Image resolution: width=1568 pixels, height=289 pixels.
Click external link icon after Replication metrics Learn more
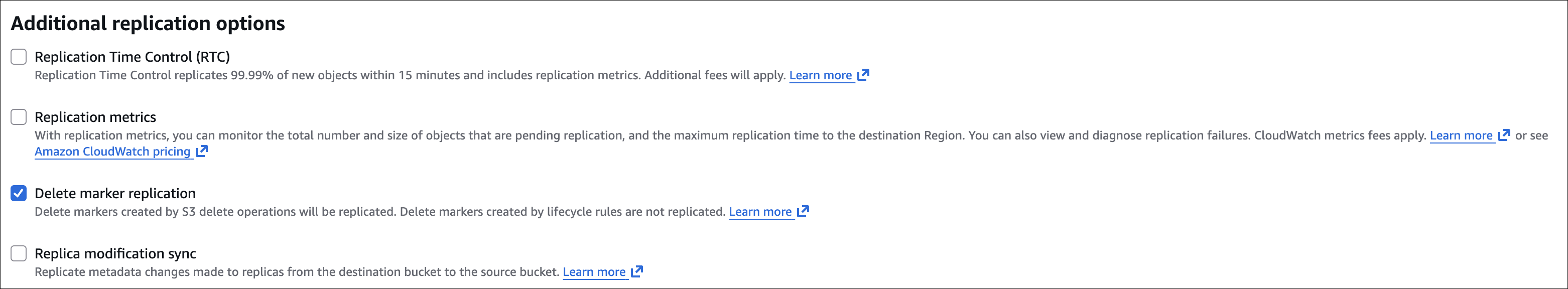1503,135
